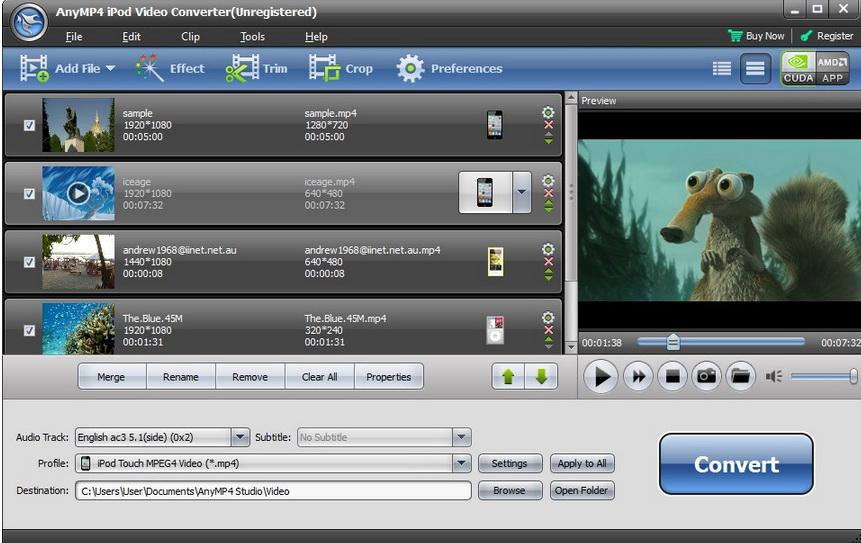The image size is (861, 543).
Task: Mute the preview volume speaker icon
Action: (773, 376)
